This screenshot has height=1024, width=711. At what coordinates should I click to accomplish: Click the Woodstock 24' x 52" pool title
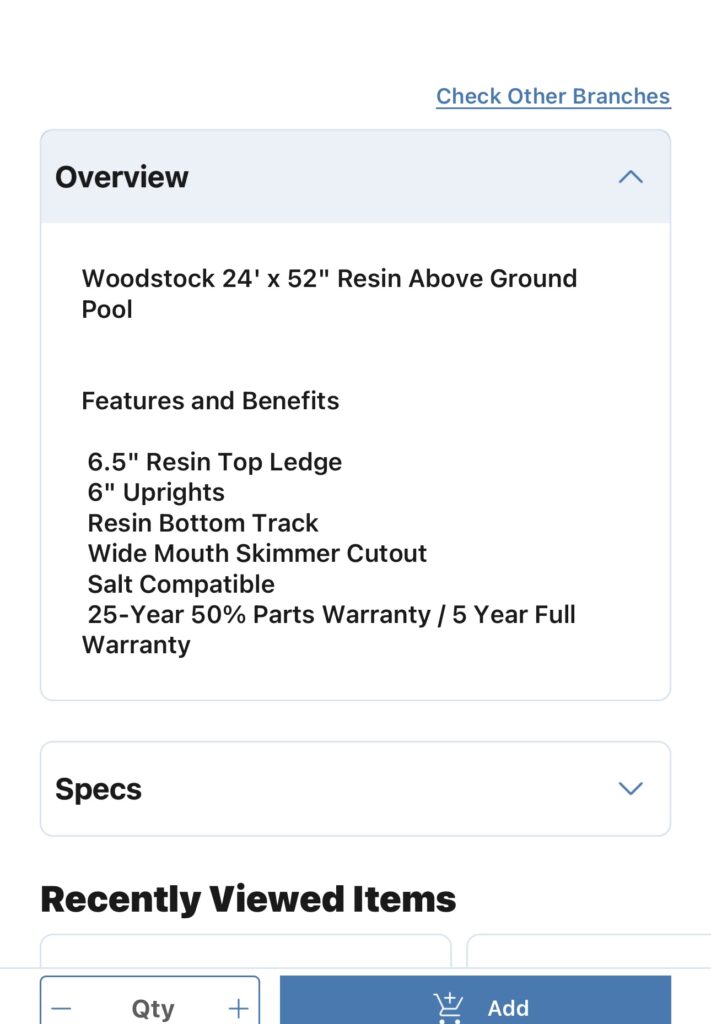coord(329,293)
